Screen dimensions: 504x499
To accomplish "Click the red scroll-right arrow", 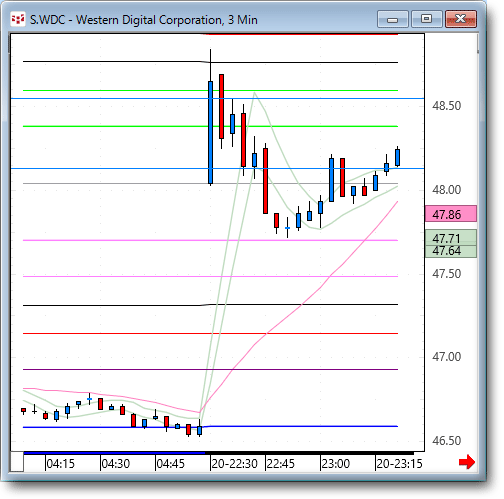I will [467, 462].
